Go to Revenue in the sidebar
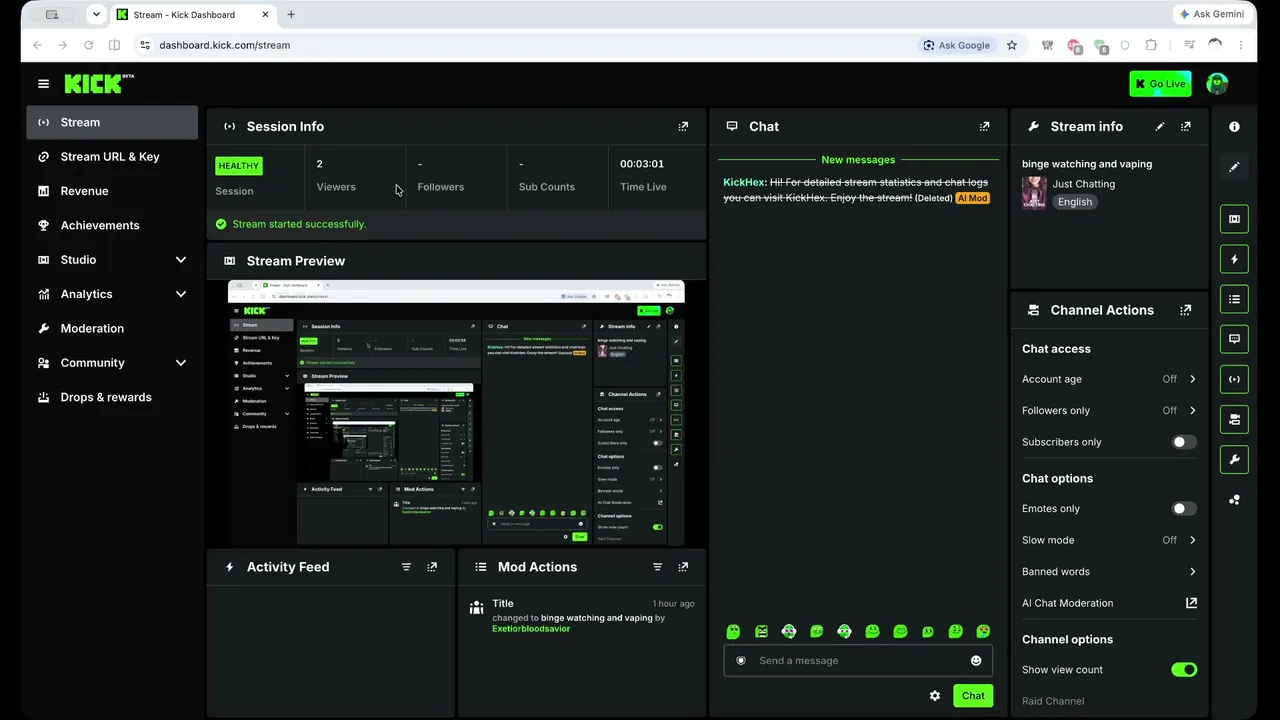Viewport: 1280px width, 720px height. pyautogui.click(x=112, y=191)
